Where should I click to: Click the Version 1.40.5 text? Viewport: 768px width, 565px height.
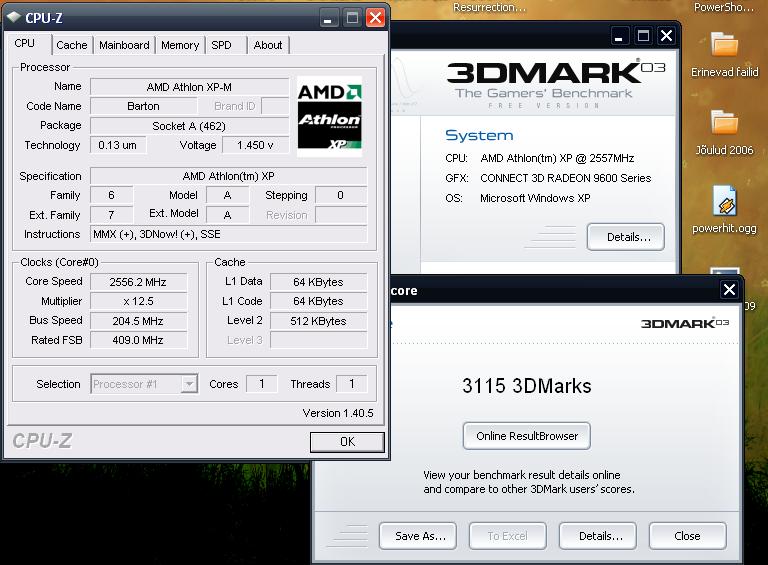click(x=338, y=413)
